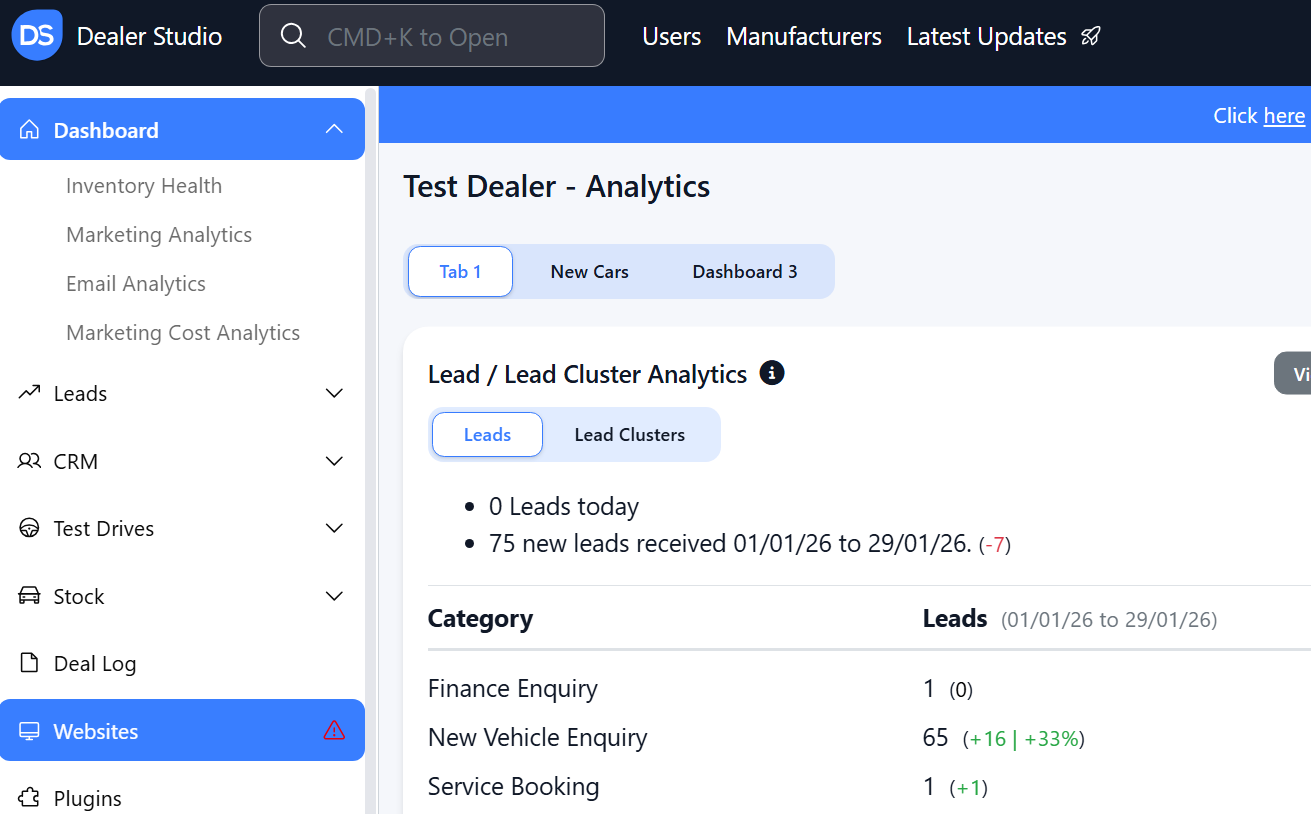Image resolution: width=1311 pixels, height=814 pixels.
Task: Collapse the Dashboard section chevron
Action: pos(335,130)
